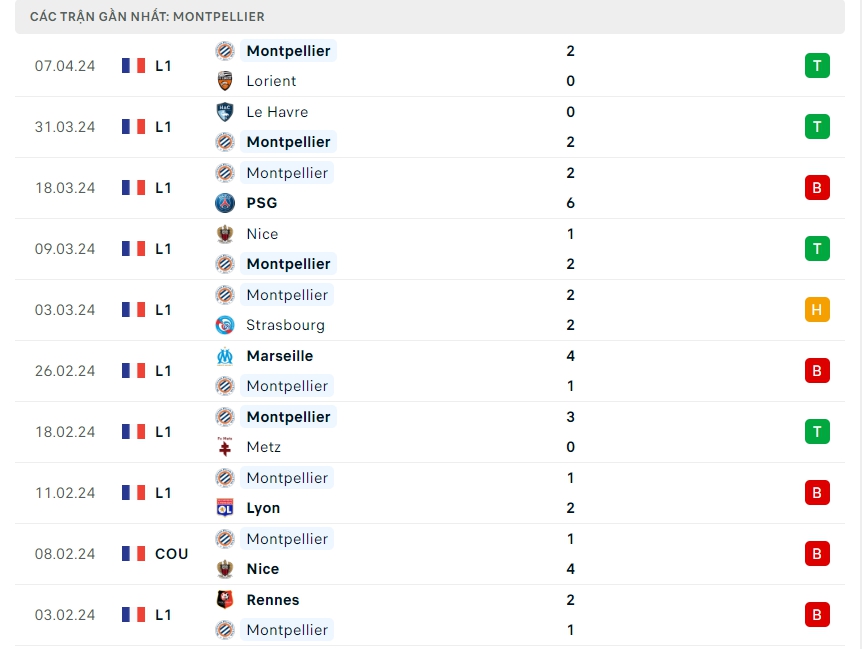The height and width of the screenshot is (649, 862).
Task: Click the red B badge for Rennes match
Action: pyautogui.click(x=817, y=615)
